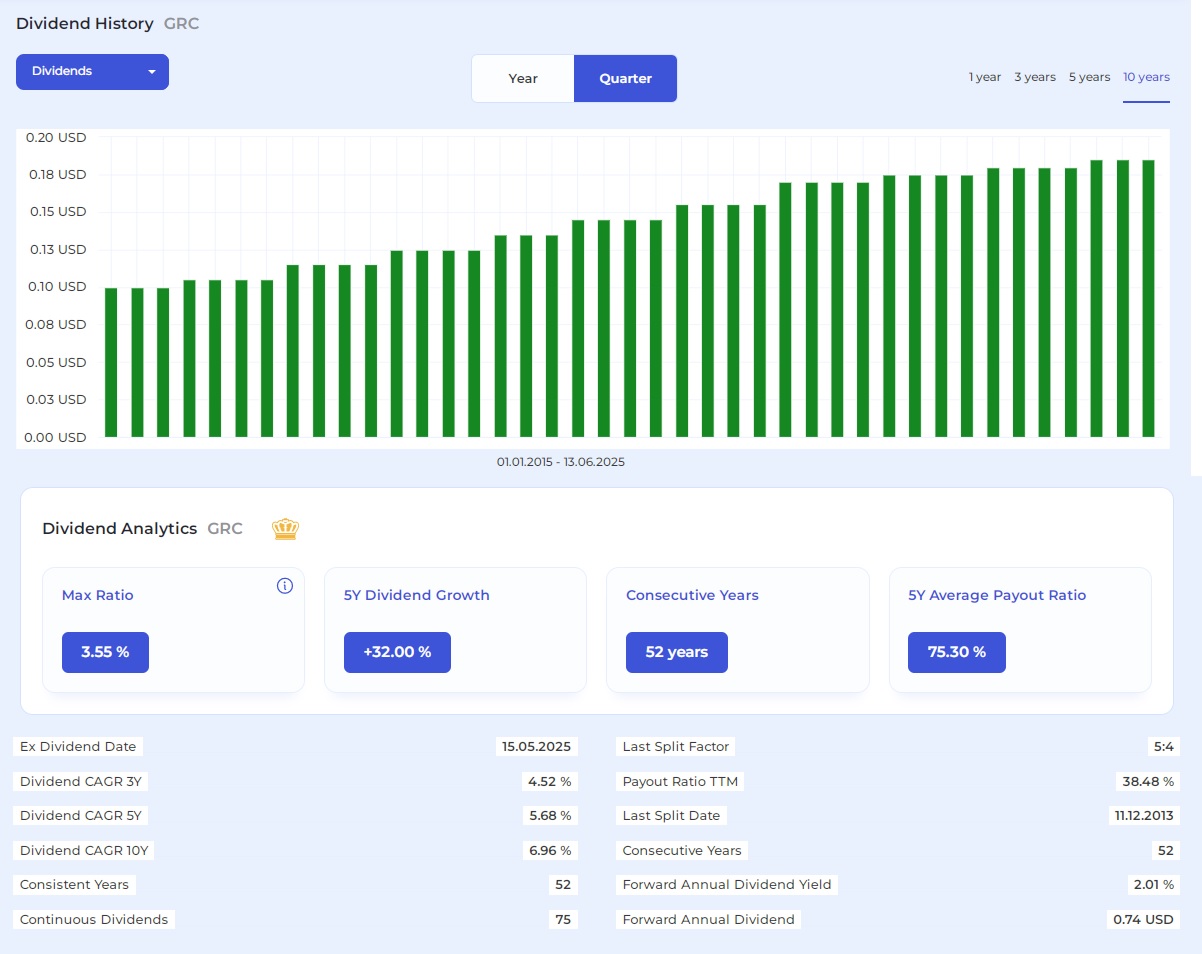Click the 75.30 % payout ratio badge
Image resolution: width=1202 pixels, height=954 pixels.
pos(957,652)
